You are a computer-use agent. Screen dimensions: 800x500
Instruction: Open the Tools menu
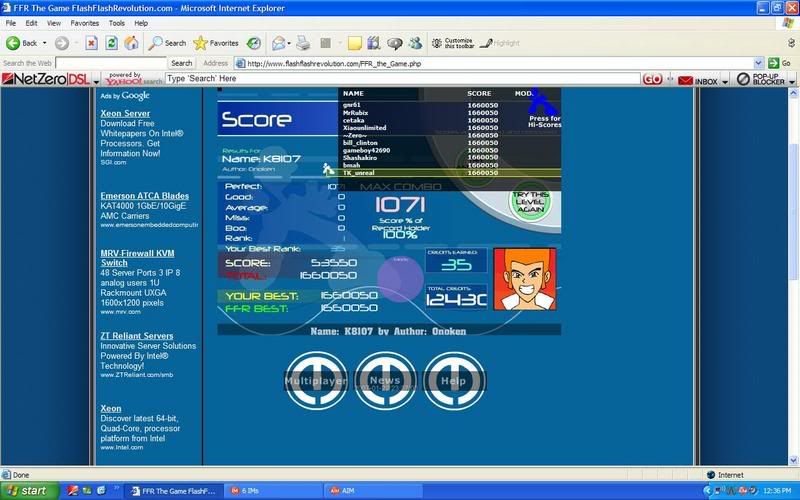tap(117, 22)
